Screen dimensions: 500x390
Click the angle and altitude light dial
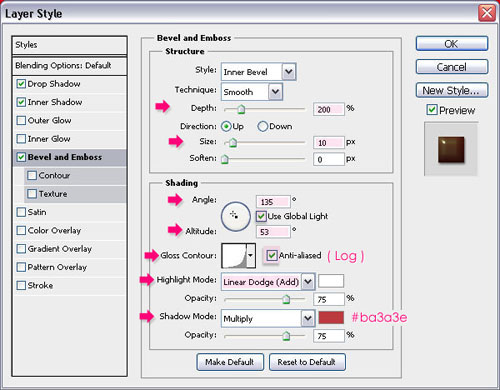pyautogui.click(x=236, y=216)
